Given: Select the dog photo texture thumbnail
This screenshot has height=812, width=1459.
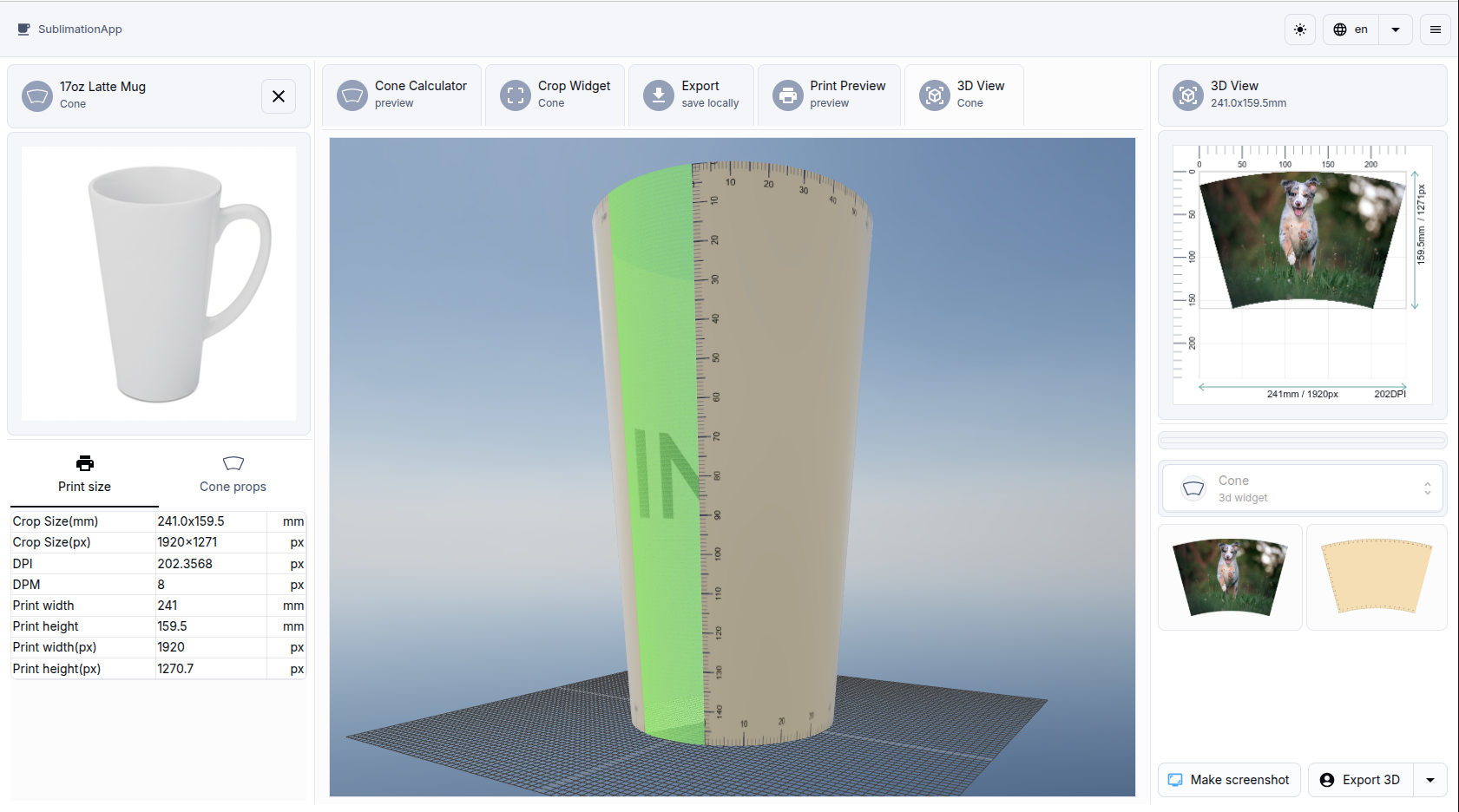Looking at the screenshot, I should 1229,577.
